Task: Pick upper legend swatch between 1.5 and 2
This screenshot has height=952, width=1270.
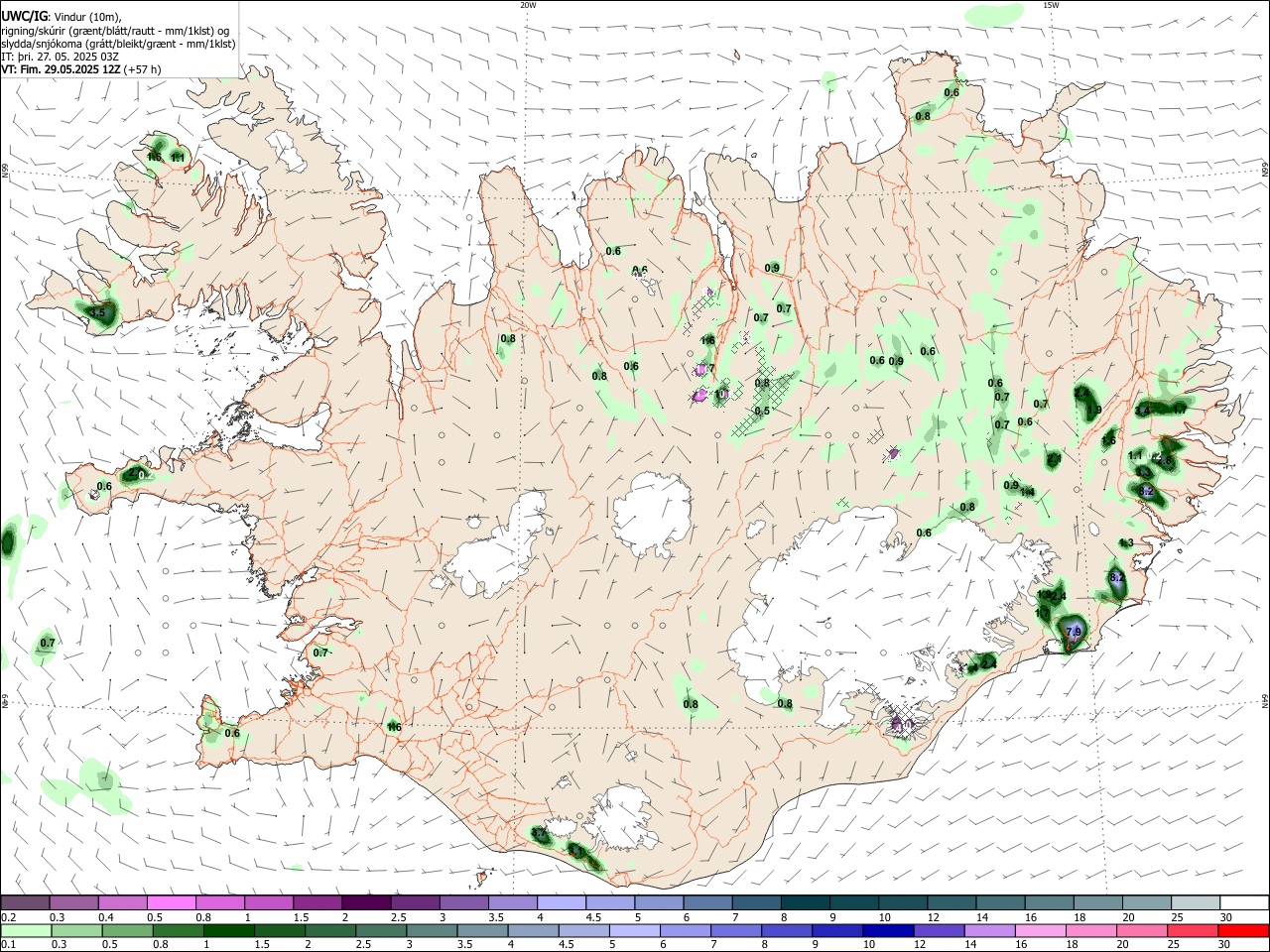Action: click(x=317, y=902)
